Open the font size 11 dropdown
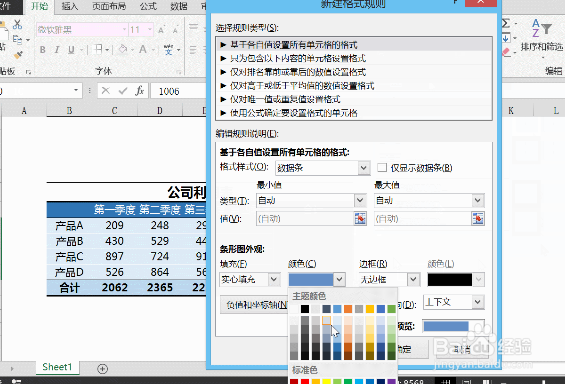The height and width of the screenshot is (384, 565). coord(150,29)
